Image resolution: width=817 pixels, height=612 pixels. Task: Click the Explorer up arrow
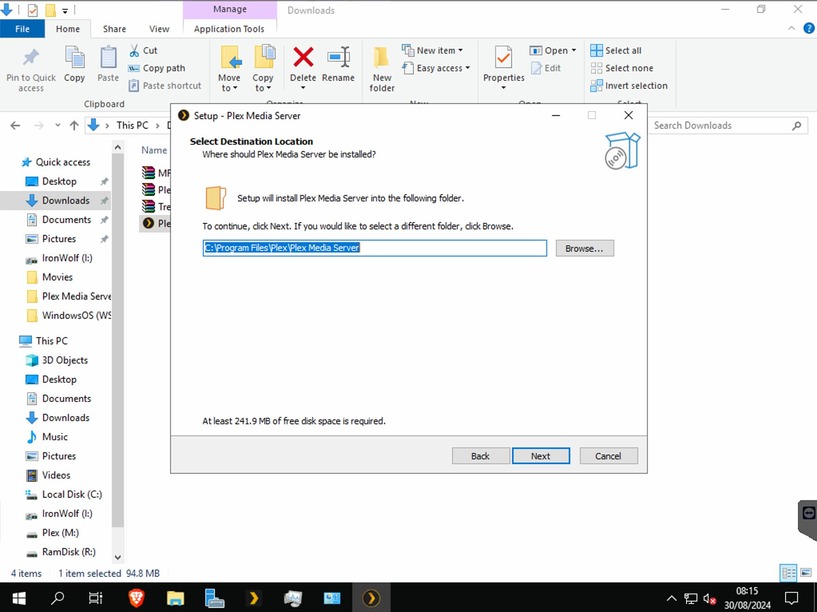[x=74, y=126]
